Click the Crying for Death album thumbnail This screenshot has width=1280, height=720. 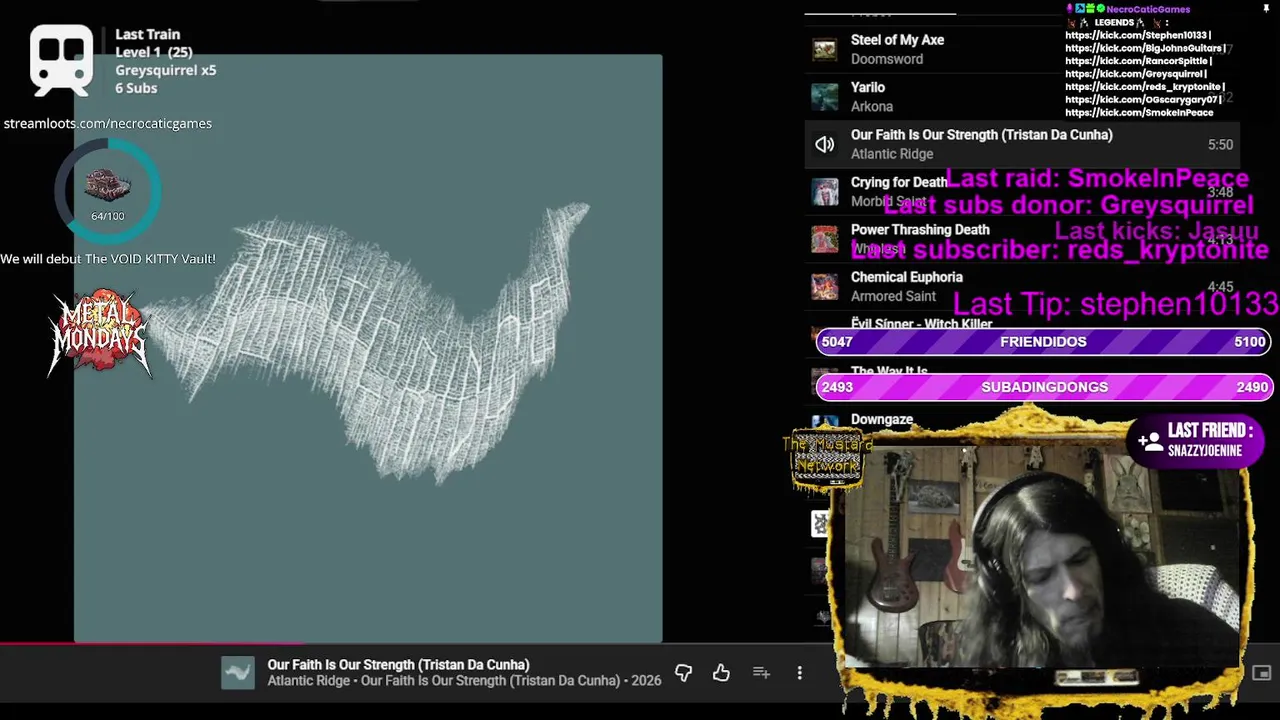(x=824, y=192)
